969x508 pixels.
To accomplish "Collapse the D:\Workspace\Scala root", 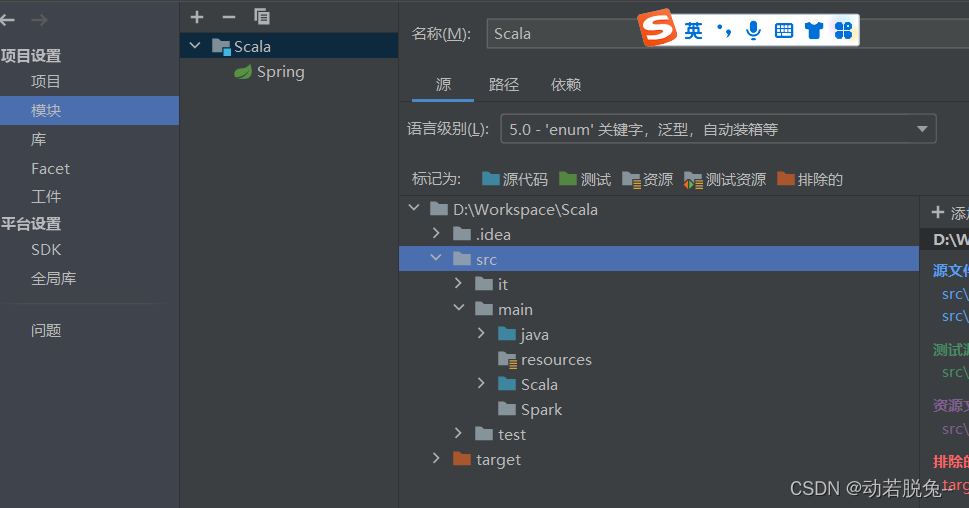I will (x=414, y=208).
